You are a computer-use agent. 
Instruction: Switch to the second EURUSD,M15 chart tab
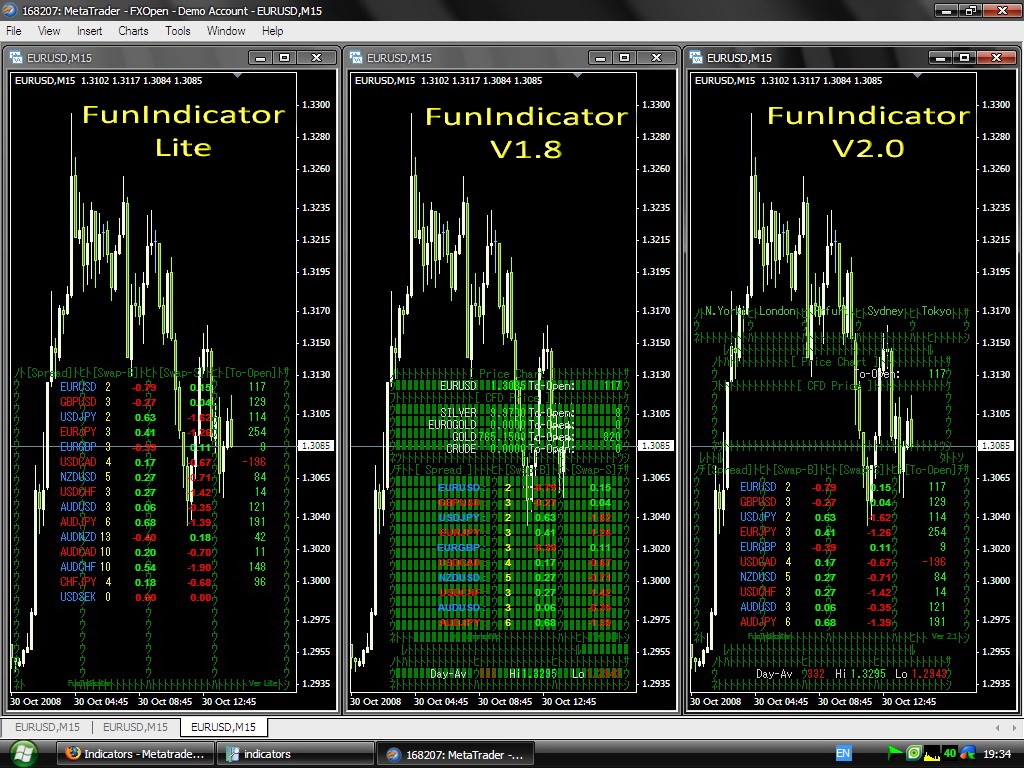pos(135,727)
